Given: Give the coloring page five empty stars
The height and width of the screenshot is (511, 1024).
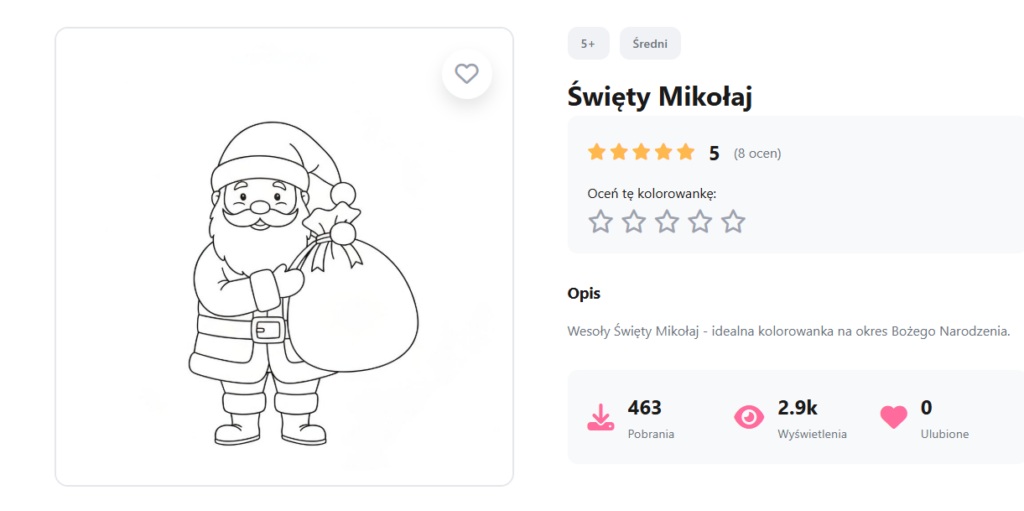Looking at the screenshot, I should pos(733,221).
